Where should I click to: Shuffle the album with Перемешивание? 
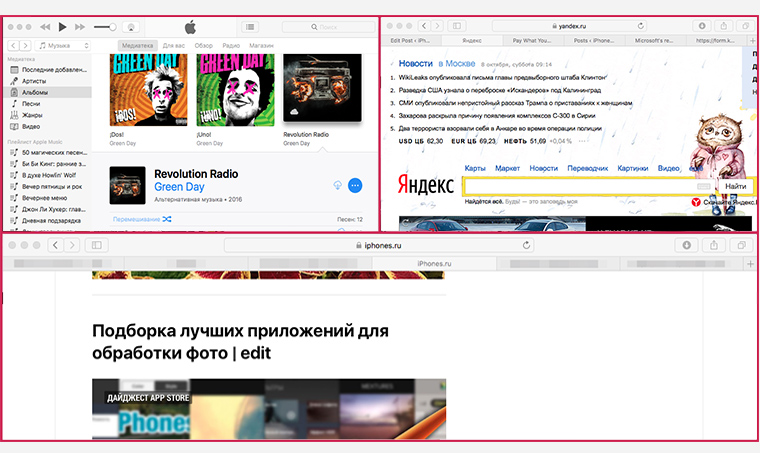coord(142,219)
